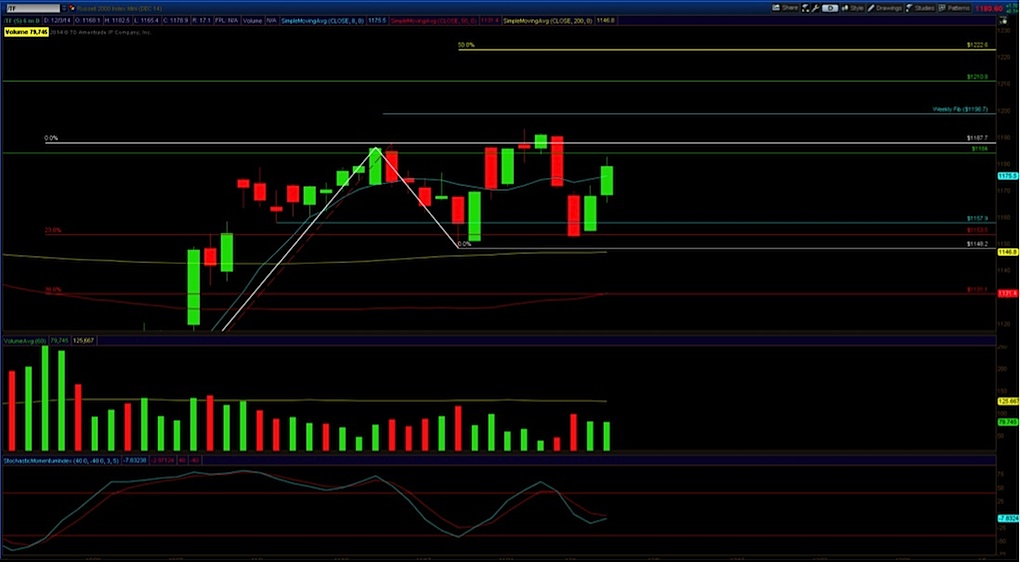Click the 1175.5 cyan price bubble on axis
Image resolution: width=1020 pixels, height=563 pixels.
1007,176
